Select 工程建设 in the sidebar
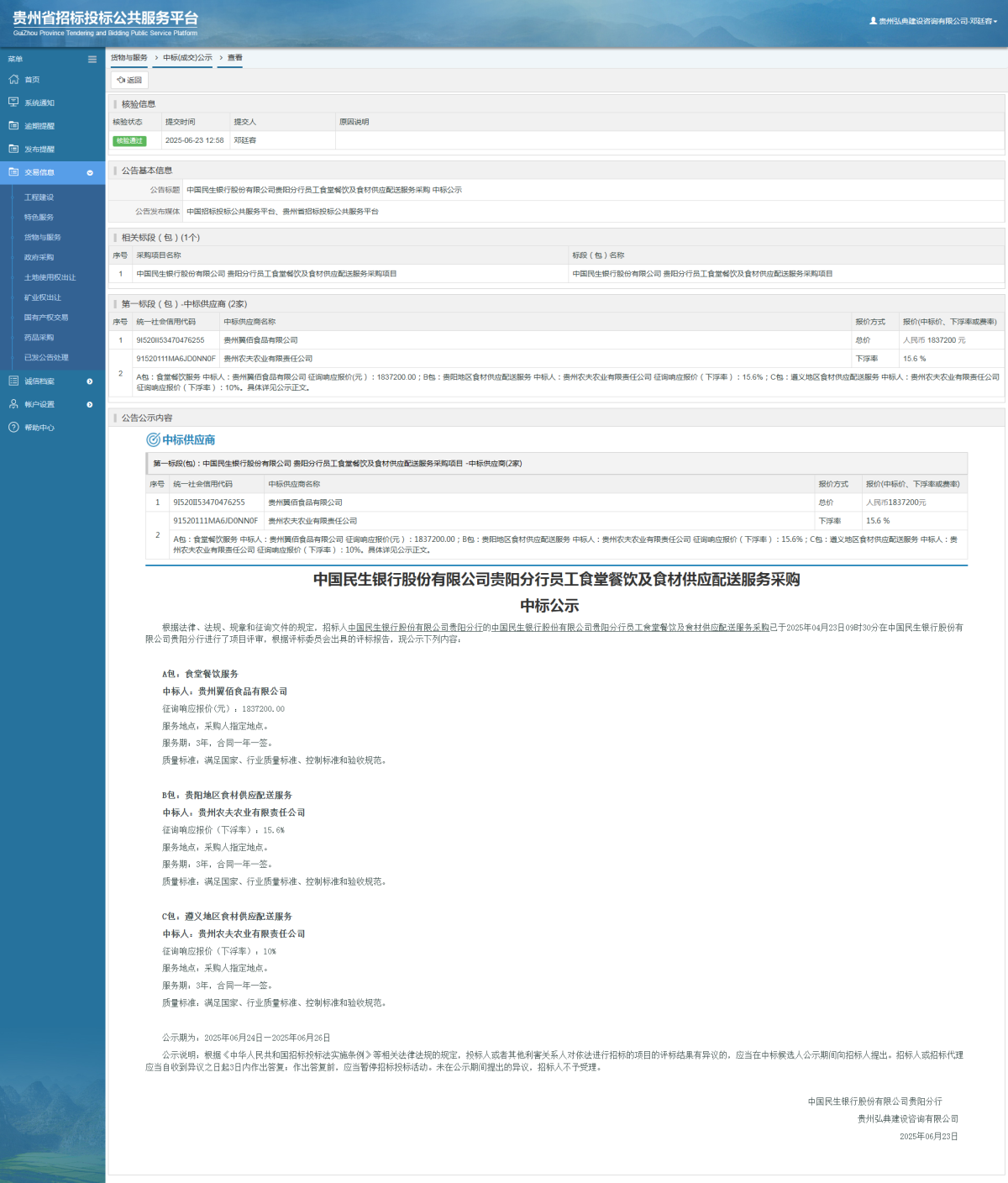The width and height of the screenshot is (1008, 1183). [39, 197]
